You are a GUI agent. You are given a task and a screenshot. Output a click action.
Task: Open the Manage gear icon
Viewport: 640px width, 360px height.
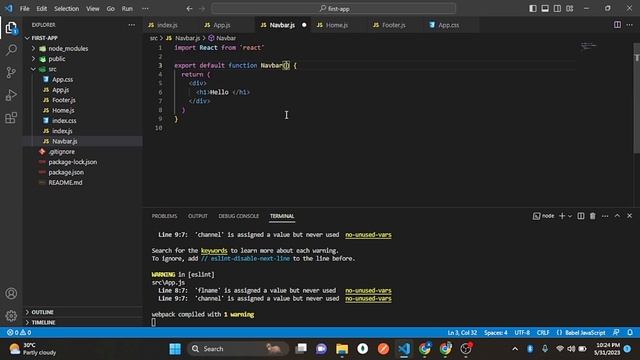pyautogui.click(x=11, y=316)
